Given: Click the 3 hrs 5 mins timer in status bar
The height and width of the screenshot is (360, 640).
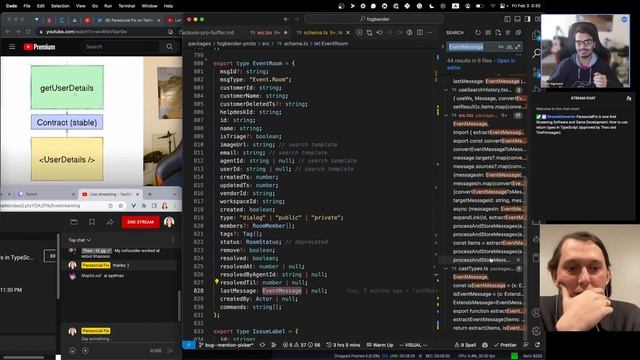Looking at the screenshot, I should click(343, 345).
